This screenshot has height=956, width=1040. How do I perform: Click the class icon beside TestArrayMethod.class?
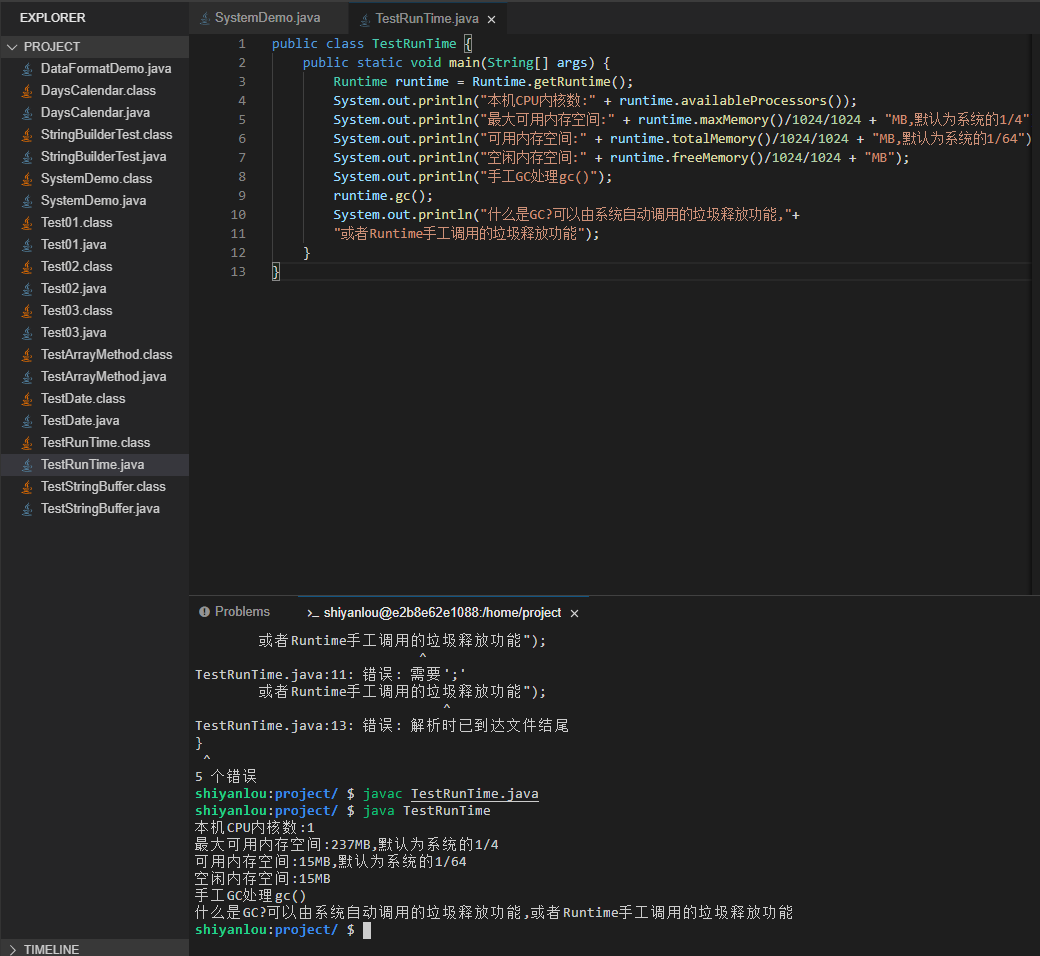click(x=27, y=355)
